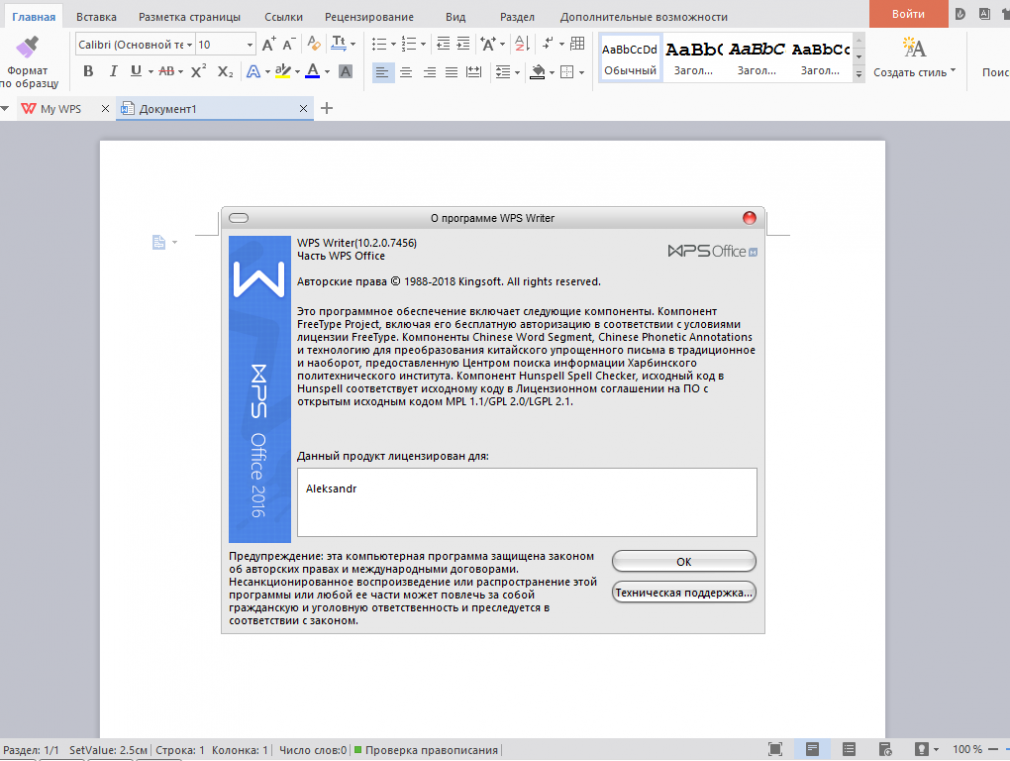Viewport: 1010px width, 761px height.
Task: Toggle bulleted list
Action: pos(379,44)
